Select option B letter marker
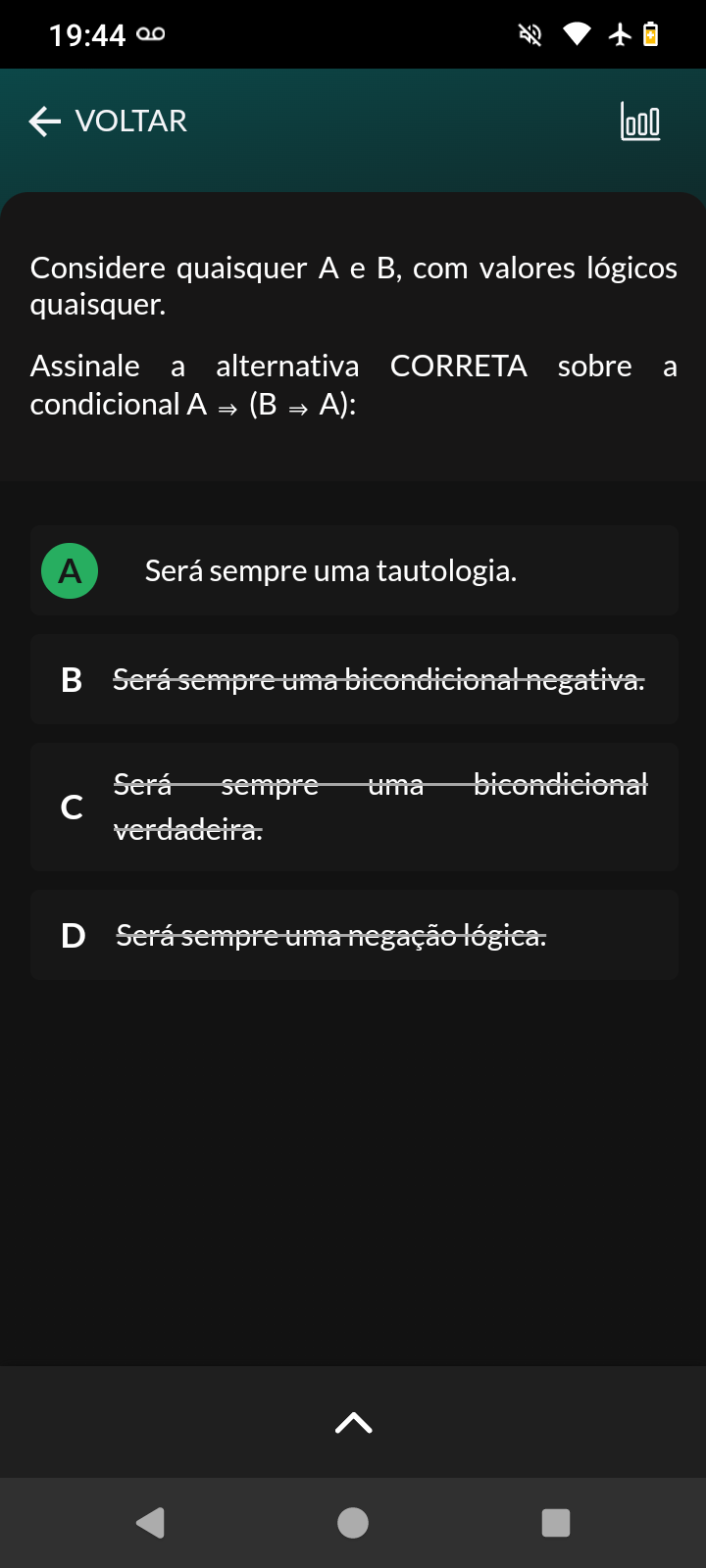This screenshot has height=1568, width=706. click(72, 679)
